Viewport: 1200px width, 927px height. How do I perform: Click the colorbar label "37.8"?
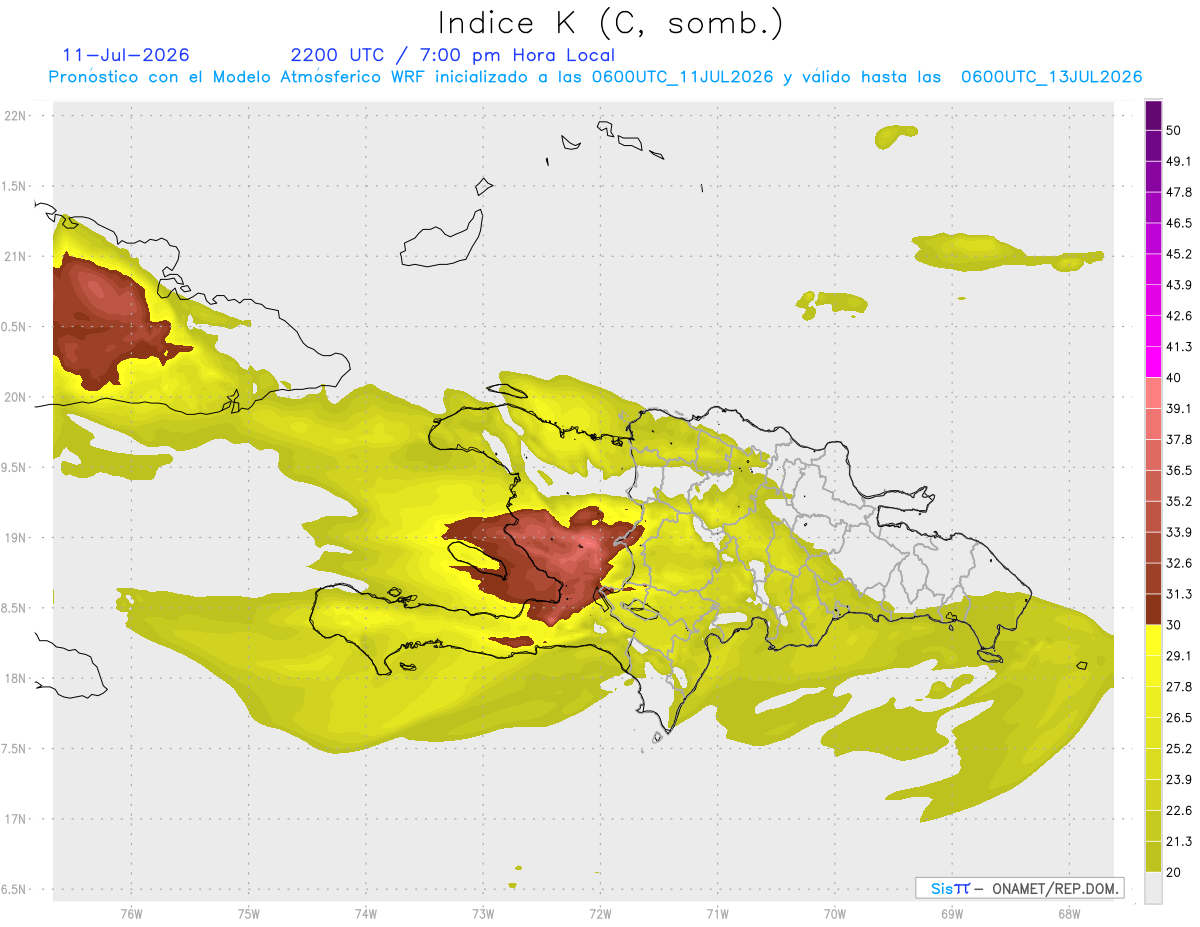click(1179, 440)
